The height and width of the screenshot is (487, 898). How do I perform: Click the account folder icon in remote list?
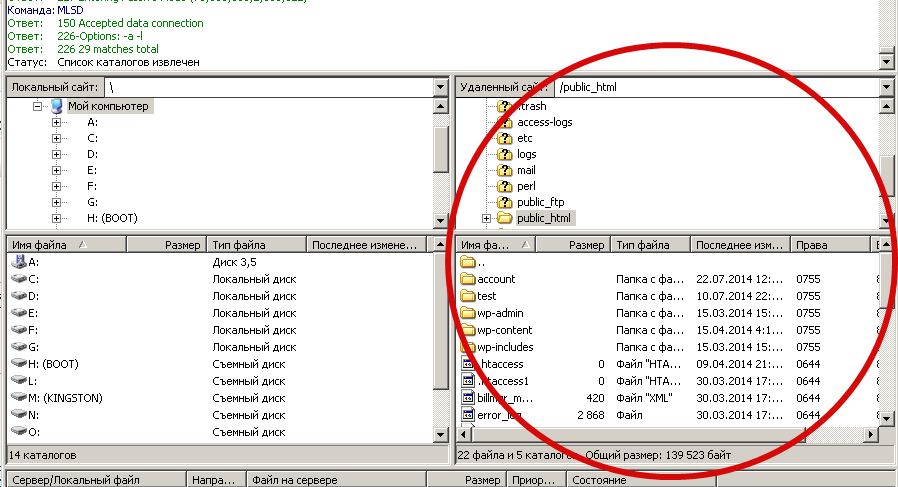point(468,279)
